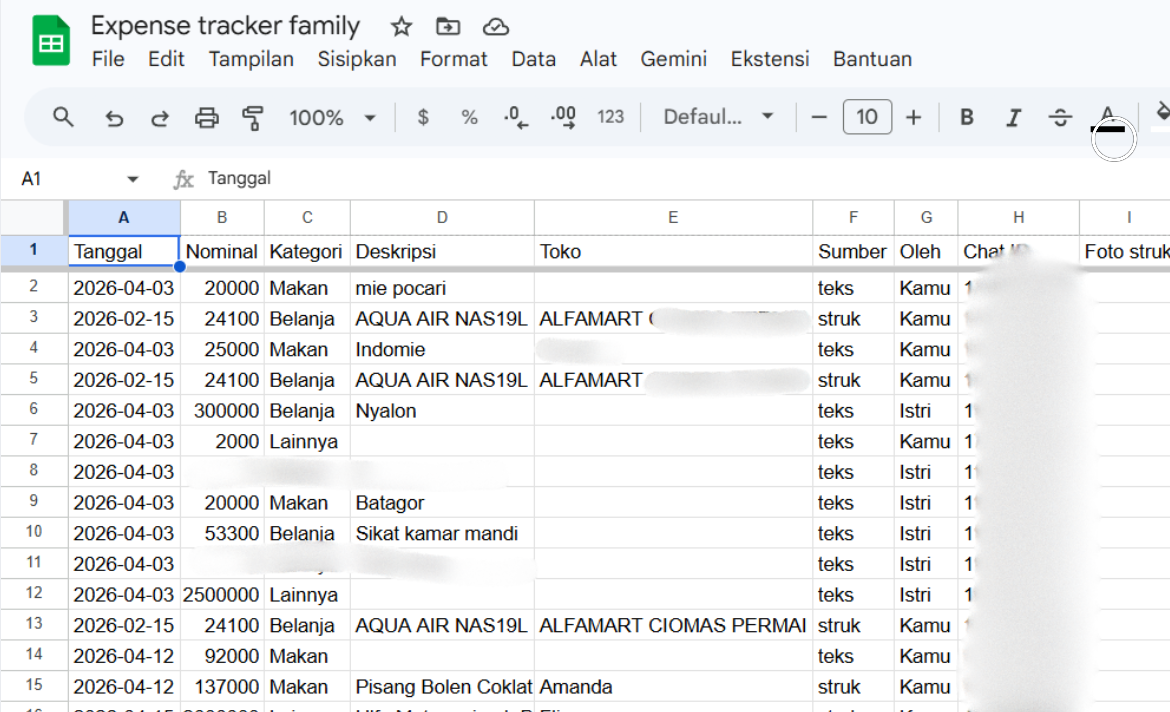Viewport: 1170px width, 712px height.
Task: Undo the last action
Action: click(x=113, y=118)
